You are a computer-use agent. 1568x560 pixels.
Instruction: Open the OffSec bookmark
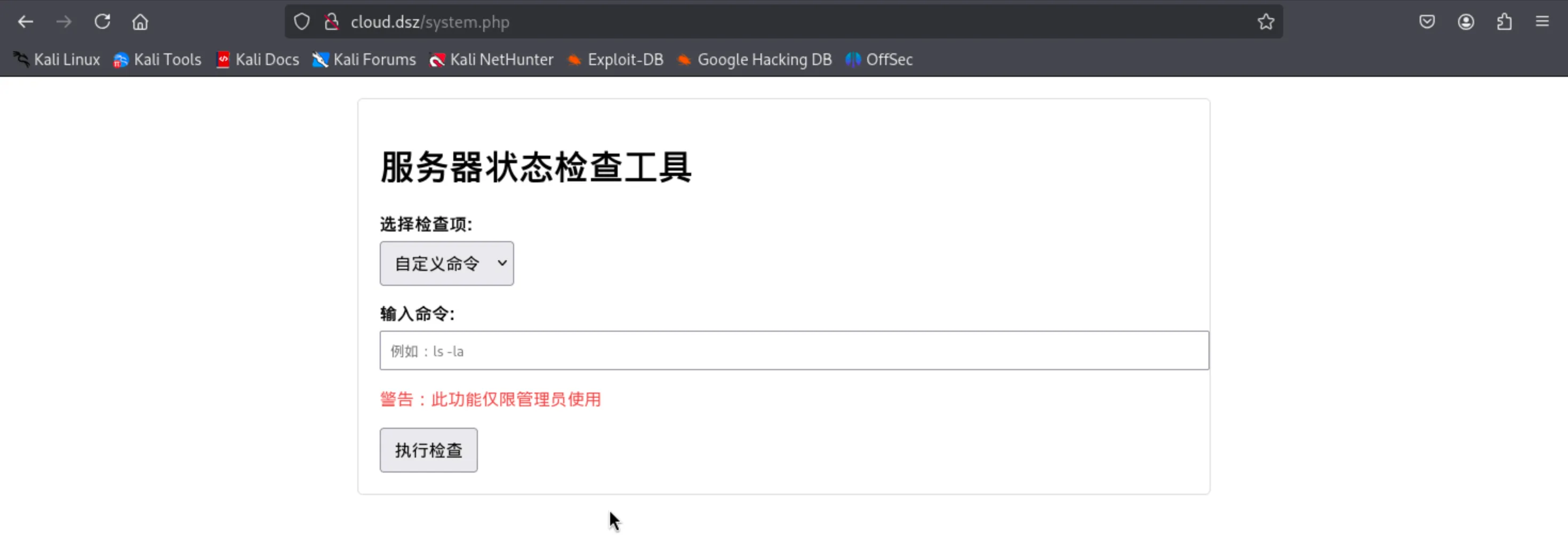[879, 60]
